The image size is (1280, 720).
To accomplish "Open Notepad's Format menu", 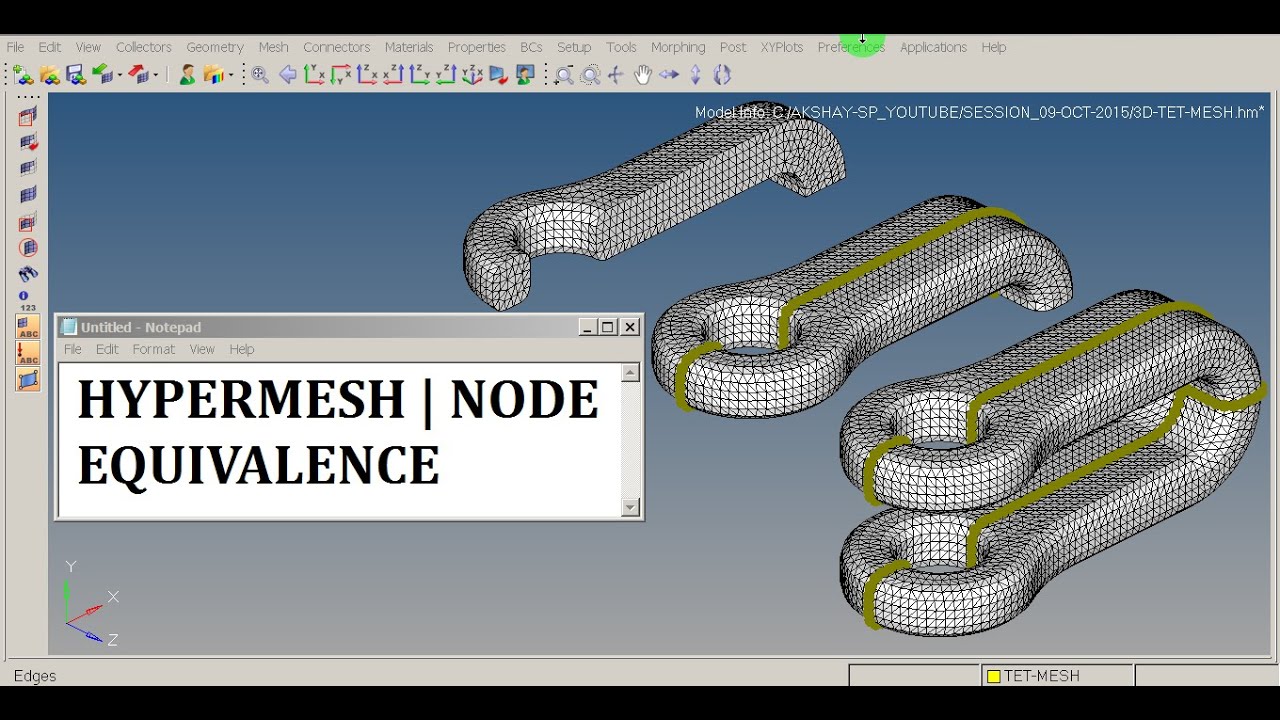I will (x=154, y=349).
